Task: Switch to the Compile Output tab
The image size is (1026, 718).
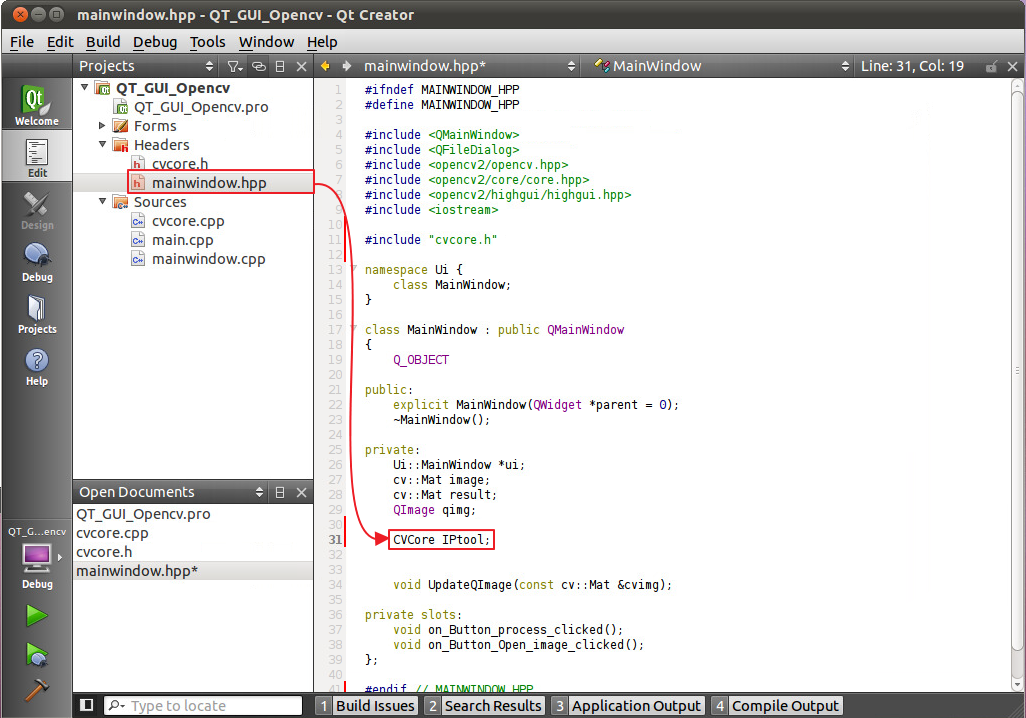Action: tap(785, 705)
